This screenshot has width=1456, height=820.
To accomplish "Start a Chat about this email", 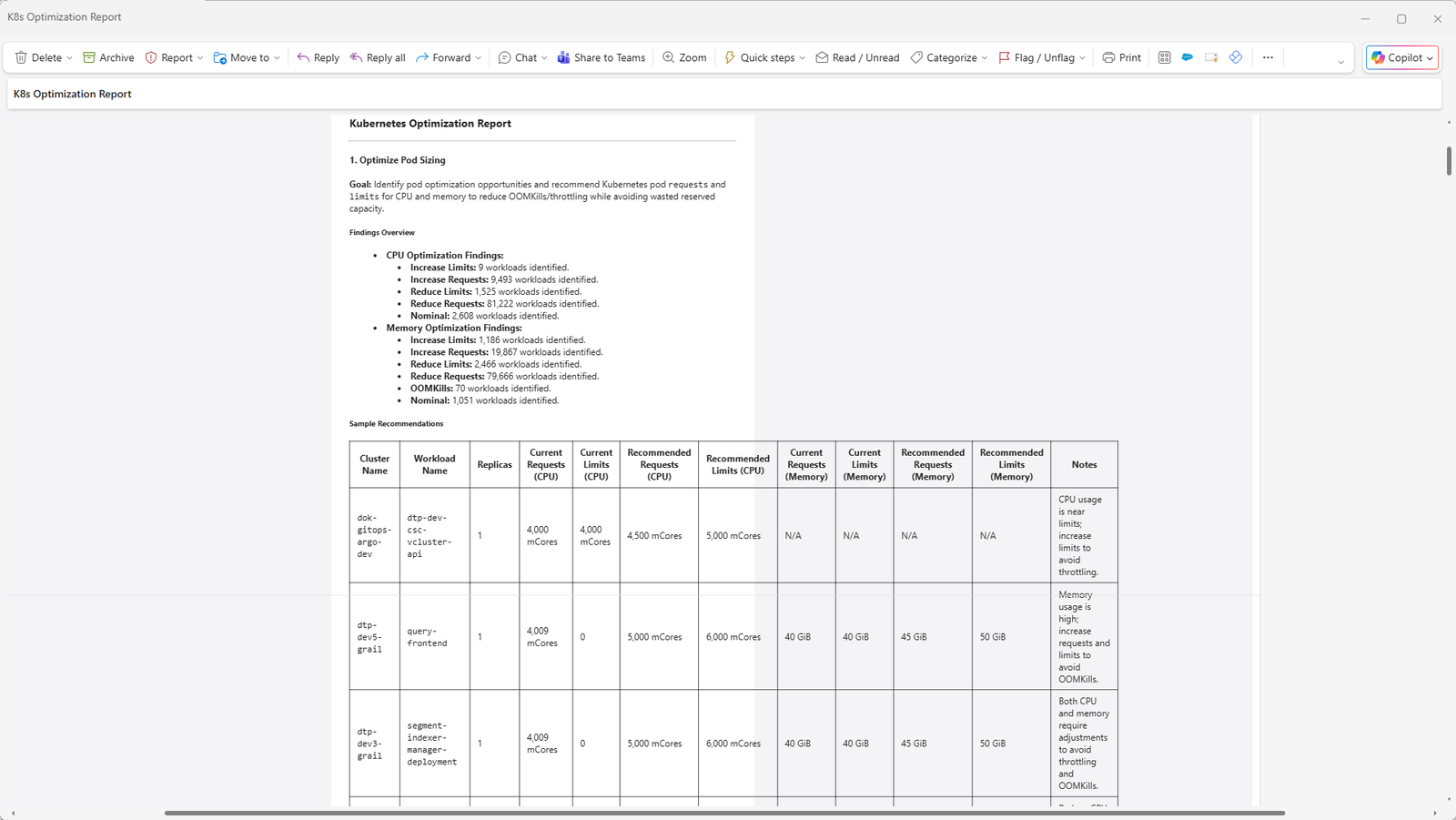I will coord(518,57).
